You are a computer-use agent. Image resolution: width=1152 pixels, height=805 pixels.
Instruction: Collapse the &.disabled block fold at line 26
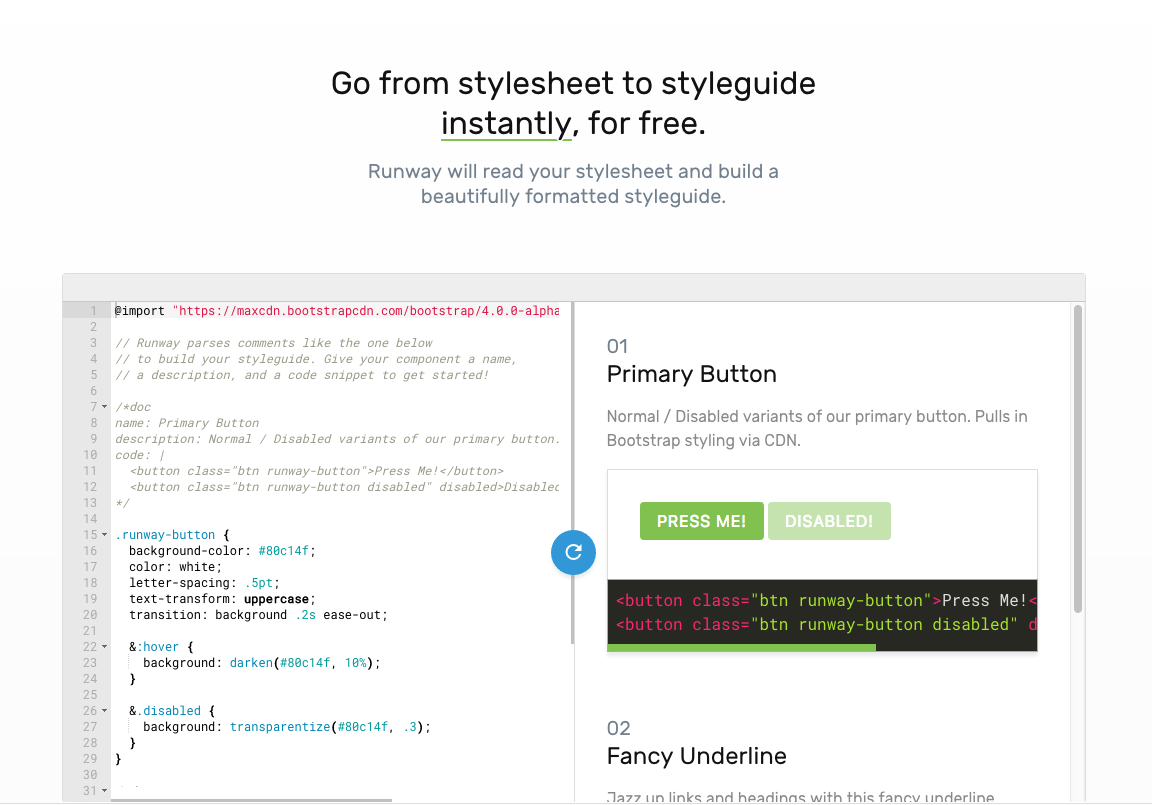click(x=104, y=711)
